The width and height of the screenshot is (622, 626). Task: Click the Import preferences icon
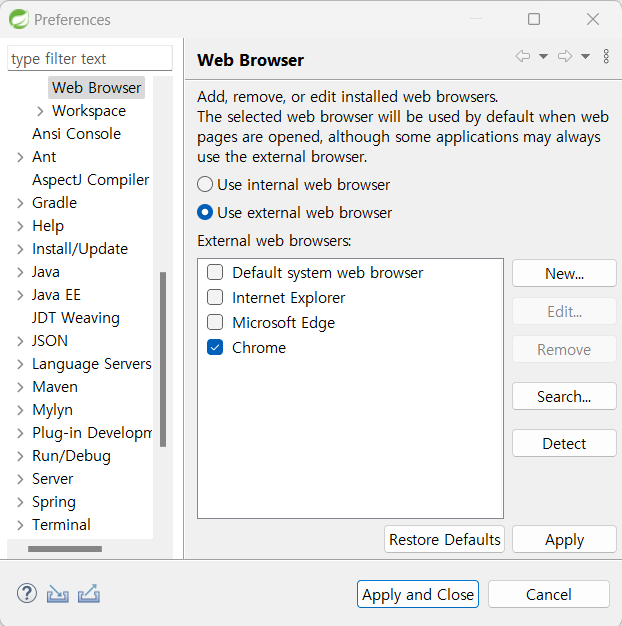(x=57, y=594)
